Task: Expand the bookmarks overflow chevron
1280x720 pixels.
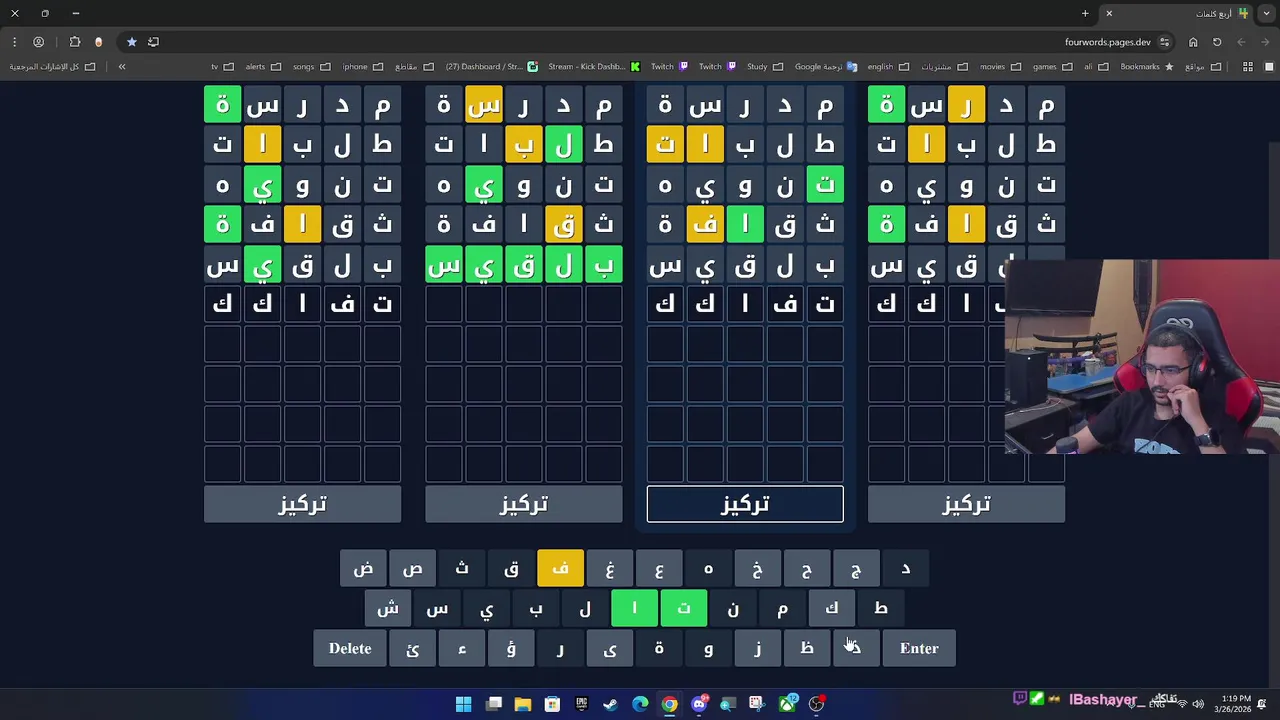Action: pyautogui.click(x=122, y=67)
